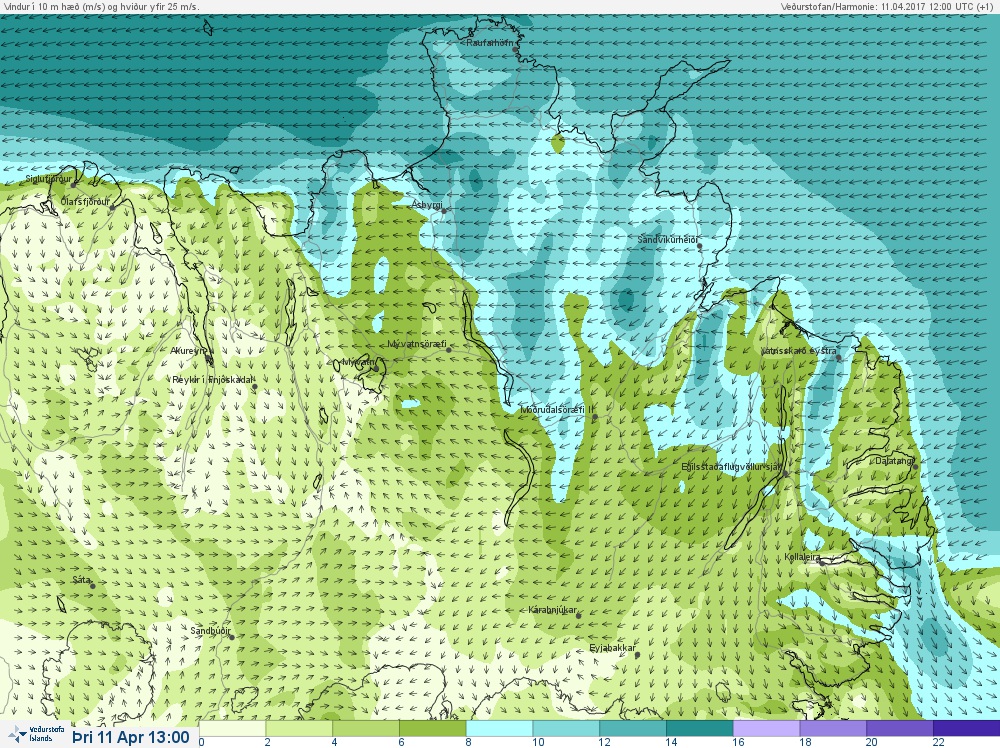Click the Mývatnsöræfi station label
This screenshot has height=748, width=1000.
pyautogui.click(x=417, y=344)
